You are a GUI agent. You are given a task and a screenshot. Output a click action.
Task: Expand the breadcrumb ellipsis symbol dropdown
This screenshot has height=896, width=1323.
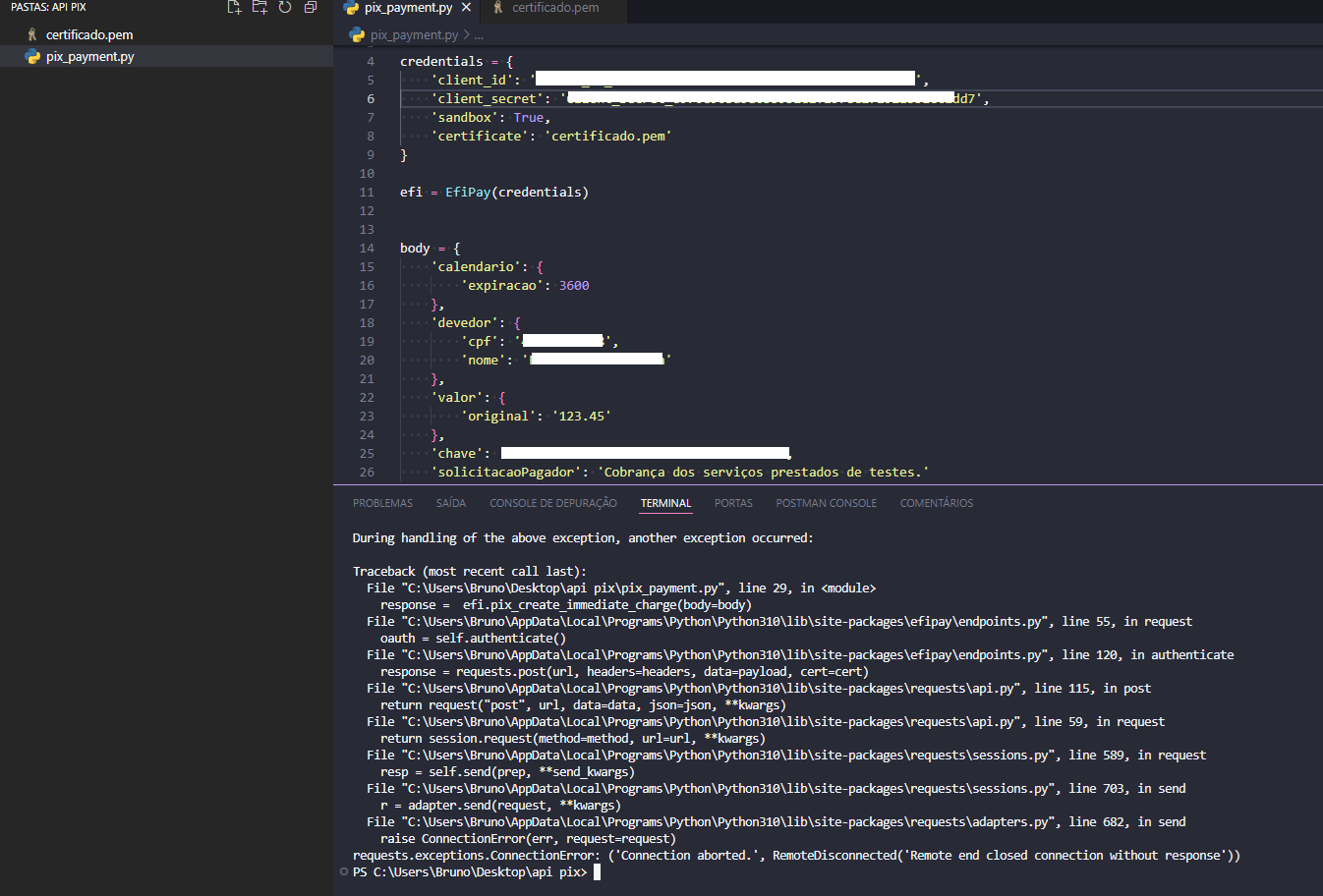[x=479, y=35]
